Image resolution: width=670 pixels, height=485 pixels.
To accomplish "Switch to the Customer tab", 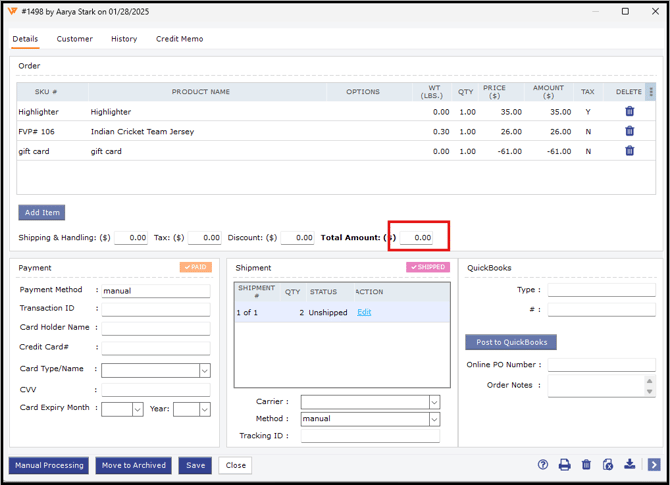I will [74, 39].
